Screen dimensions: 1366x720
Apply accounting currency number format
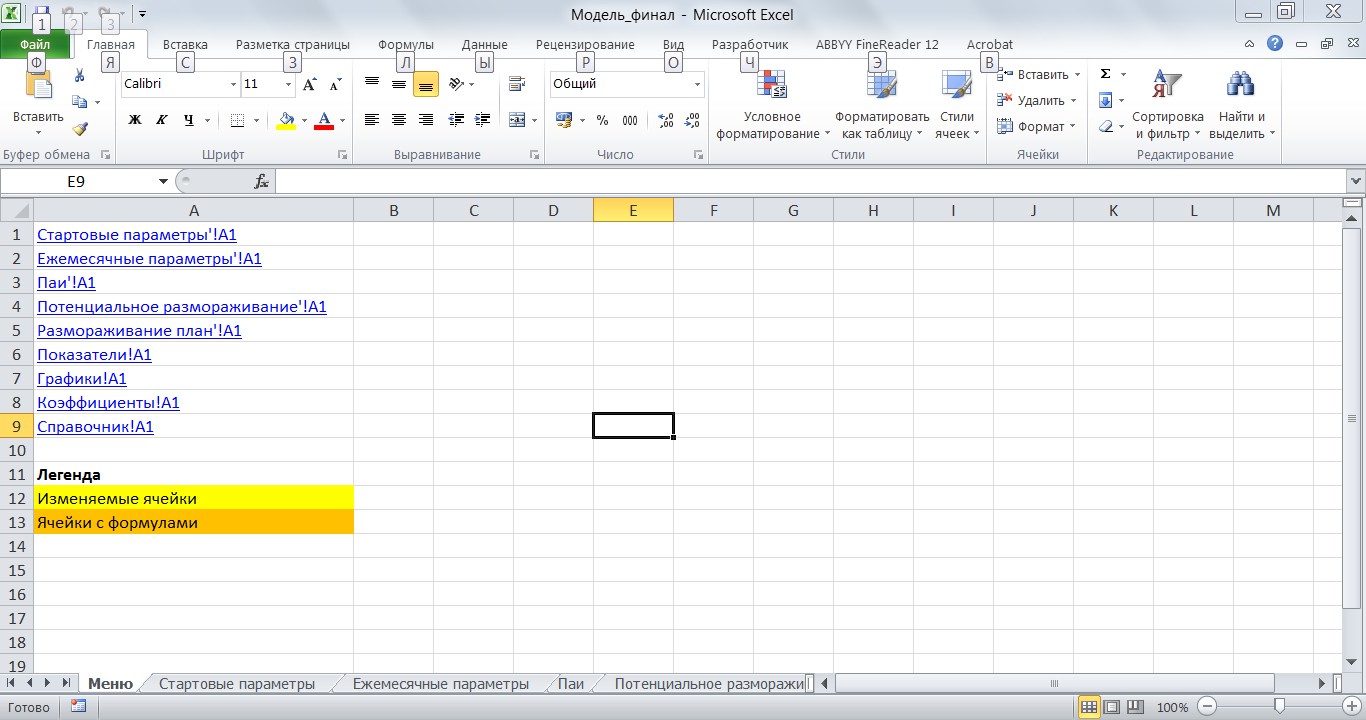[x=563, y=120]
